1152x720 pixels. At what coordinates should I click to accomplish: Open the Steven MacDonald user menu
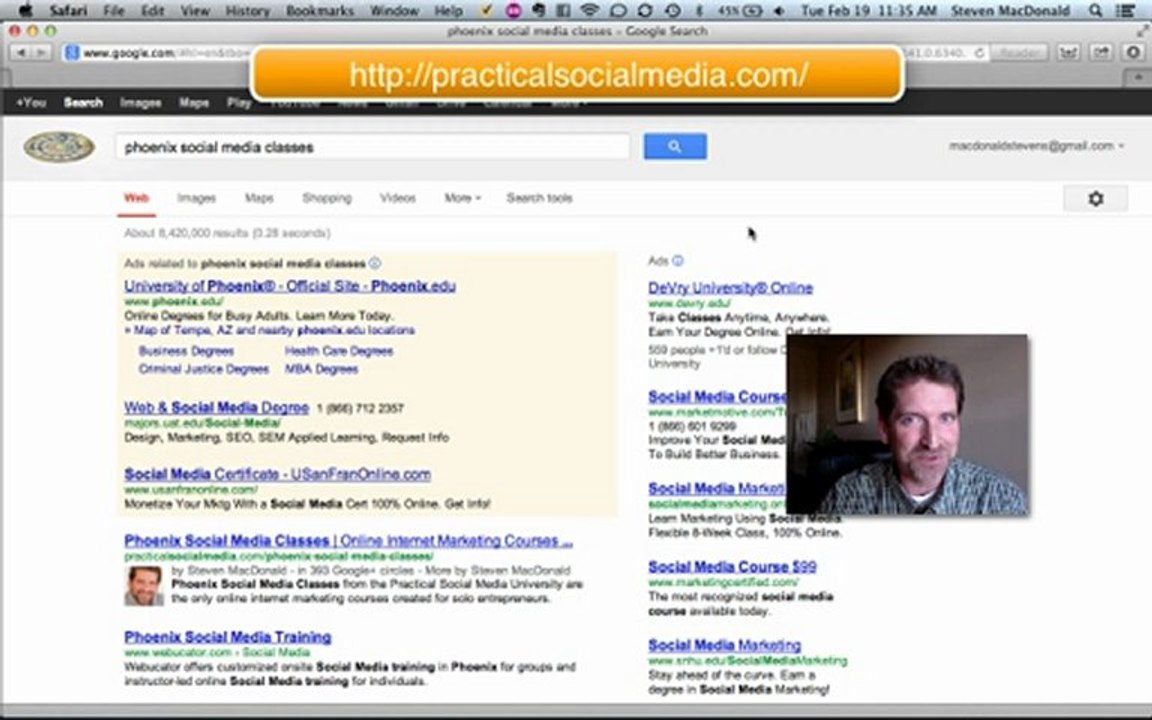pyautogui.click(x=1009, y=10)
